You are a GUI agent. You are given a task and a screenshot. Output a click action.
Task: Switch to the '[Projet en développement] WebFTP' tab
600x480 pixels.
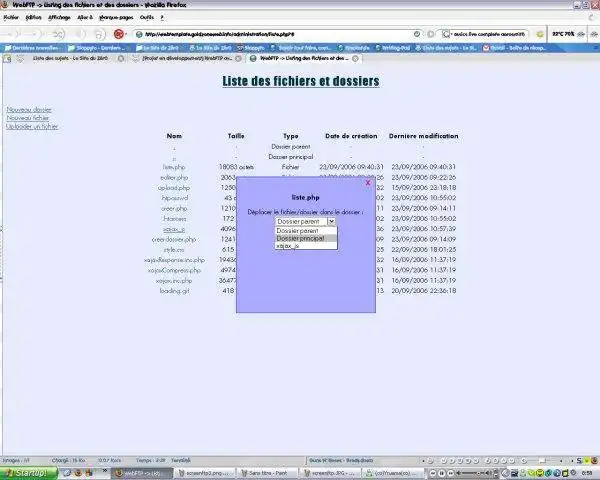coord(187,59)
